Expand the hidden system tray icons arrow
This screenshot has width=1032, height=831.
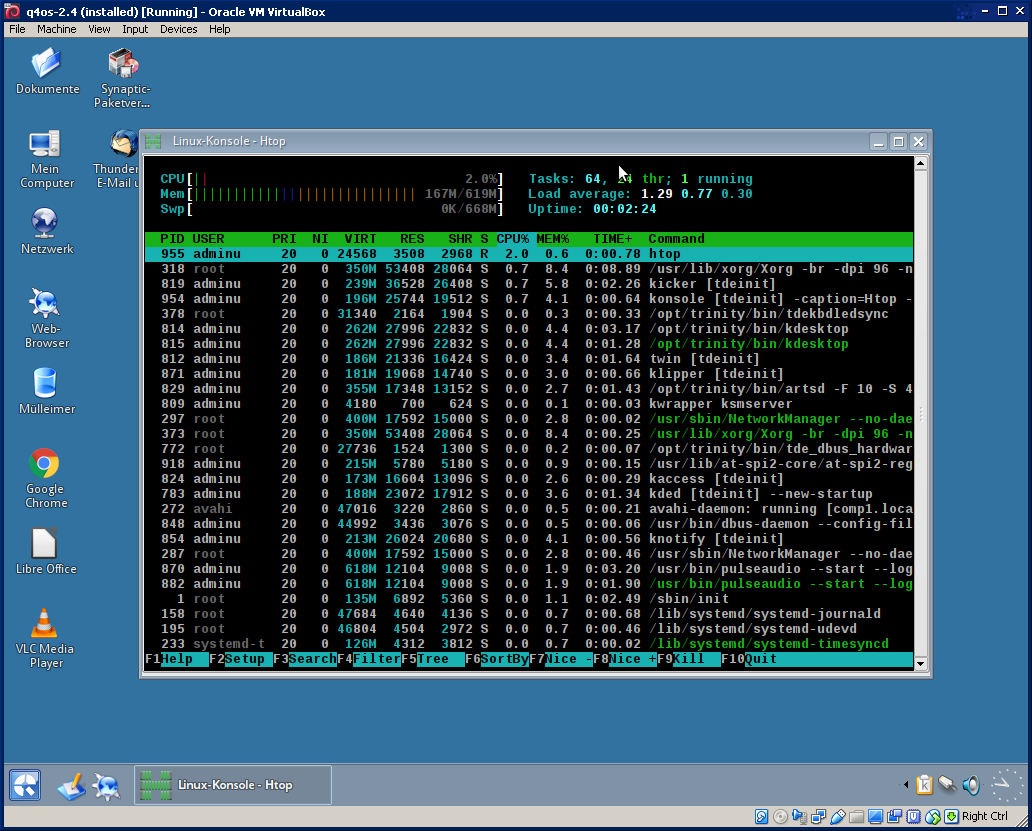tap(906, 785)
